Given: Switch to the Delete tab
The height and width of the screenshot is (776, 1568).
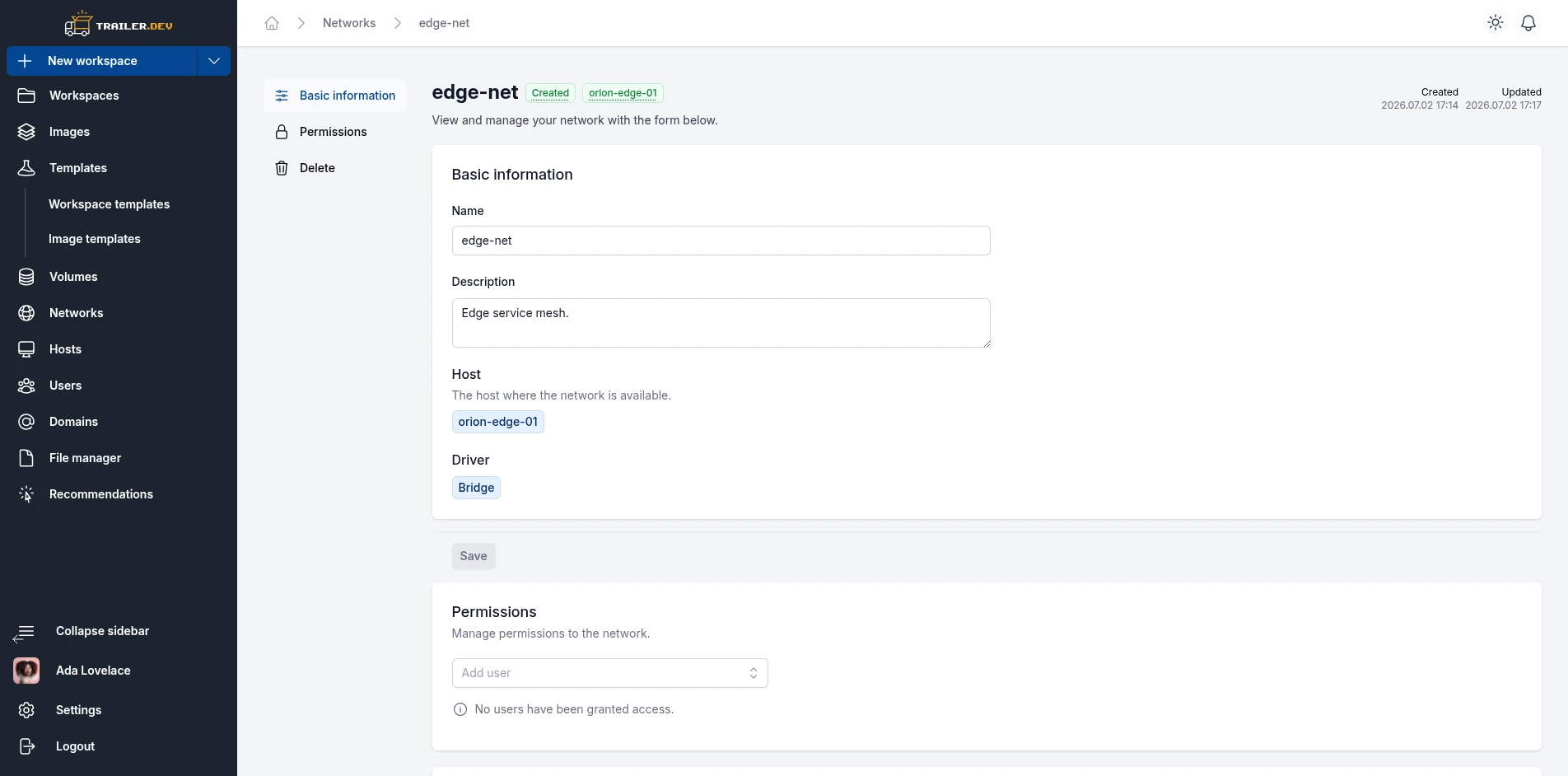Looking at the screenshot, I should 334,168.
